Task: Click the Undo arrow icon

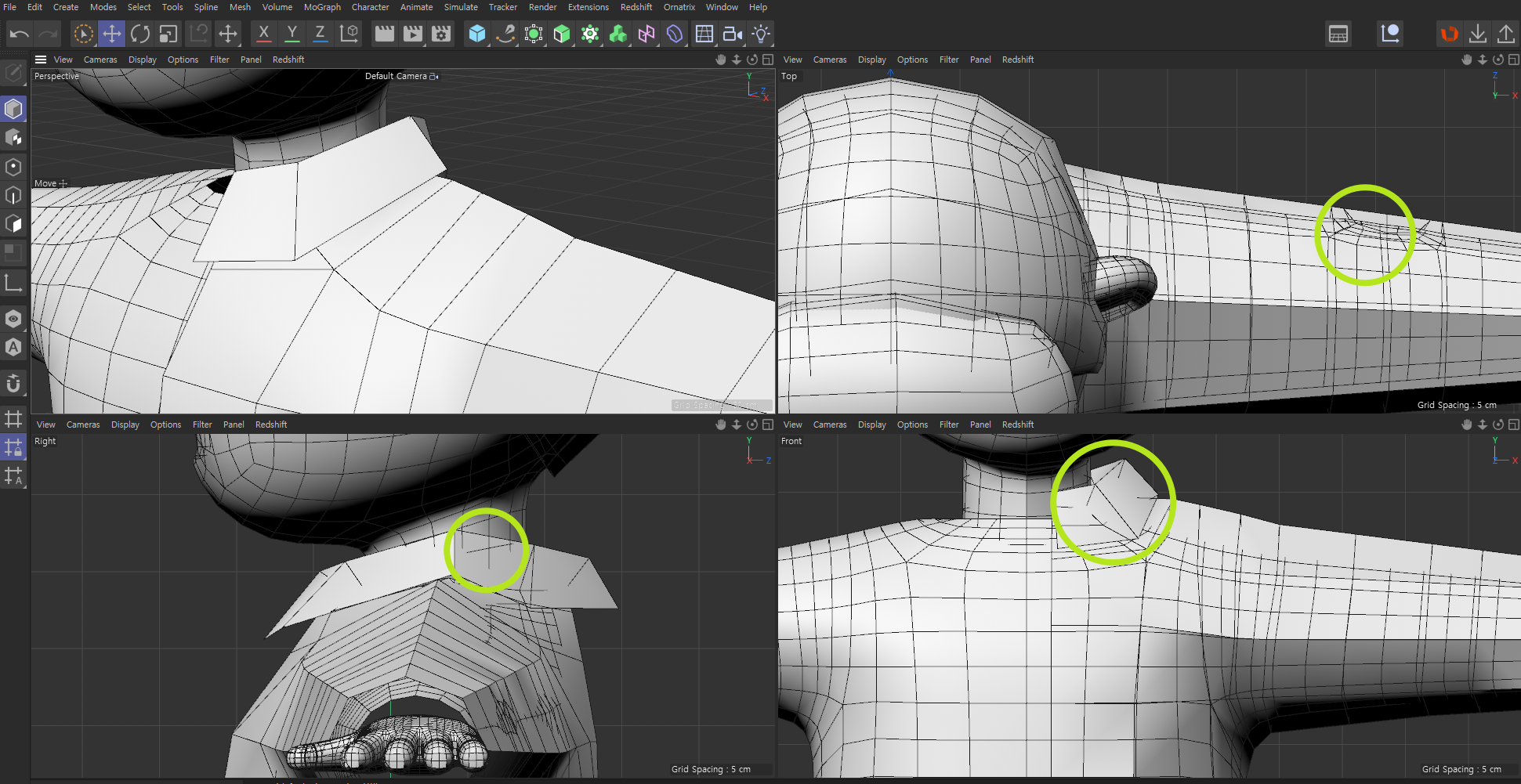Action: tap(20, 34)
